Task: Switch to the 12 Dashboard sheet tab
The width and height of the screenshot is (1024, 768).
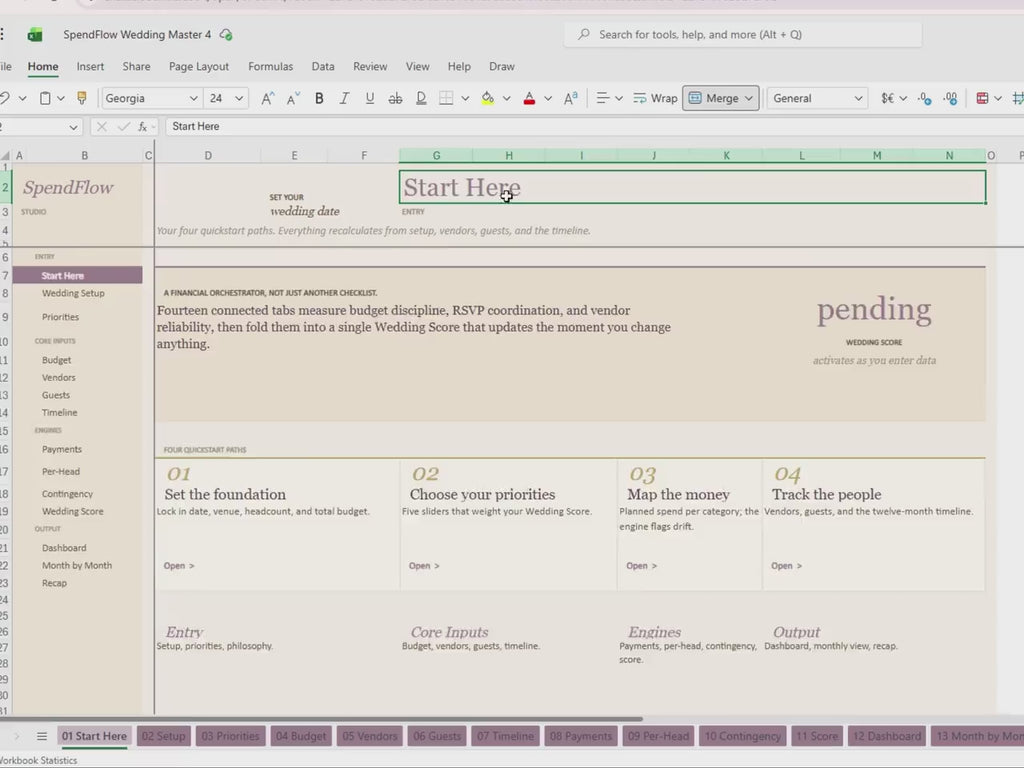Action: (887, 736)
